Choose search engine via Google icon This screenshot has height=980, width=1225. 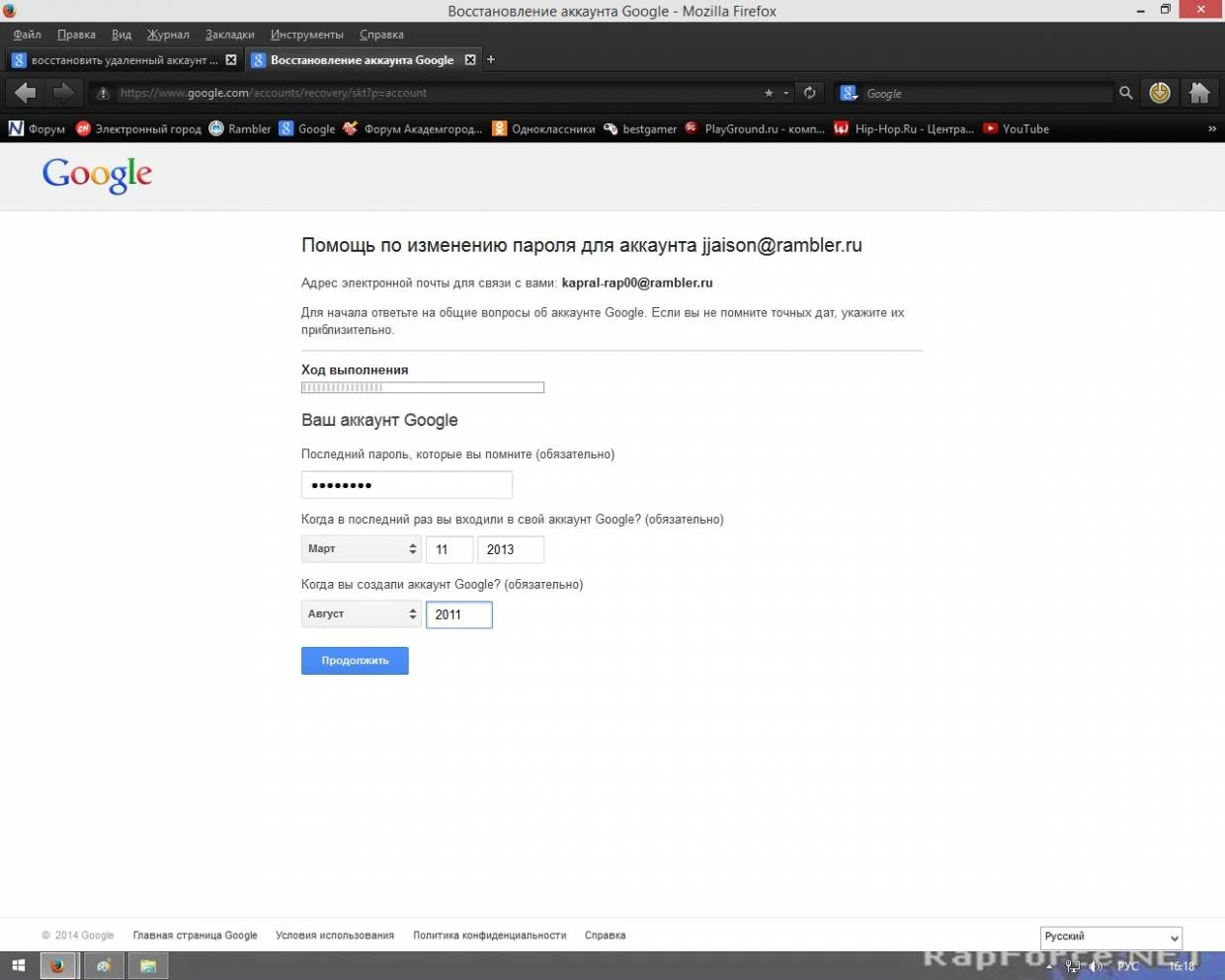coord(849,93)
